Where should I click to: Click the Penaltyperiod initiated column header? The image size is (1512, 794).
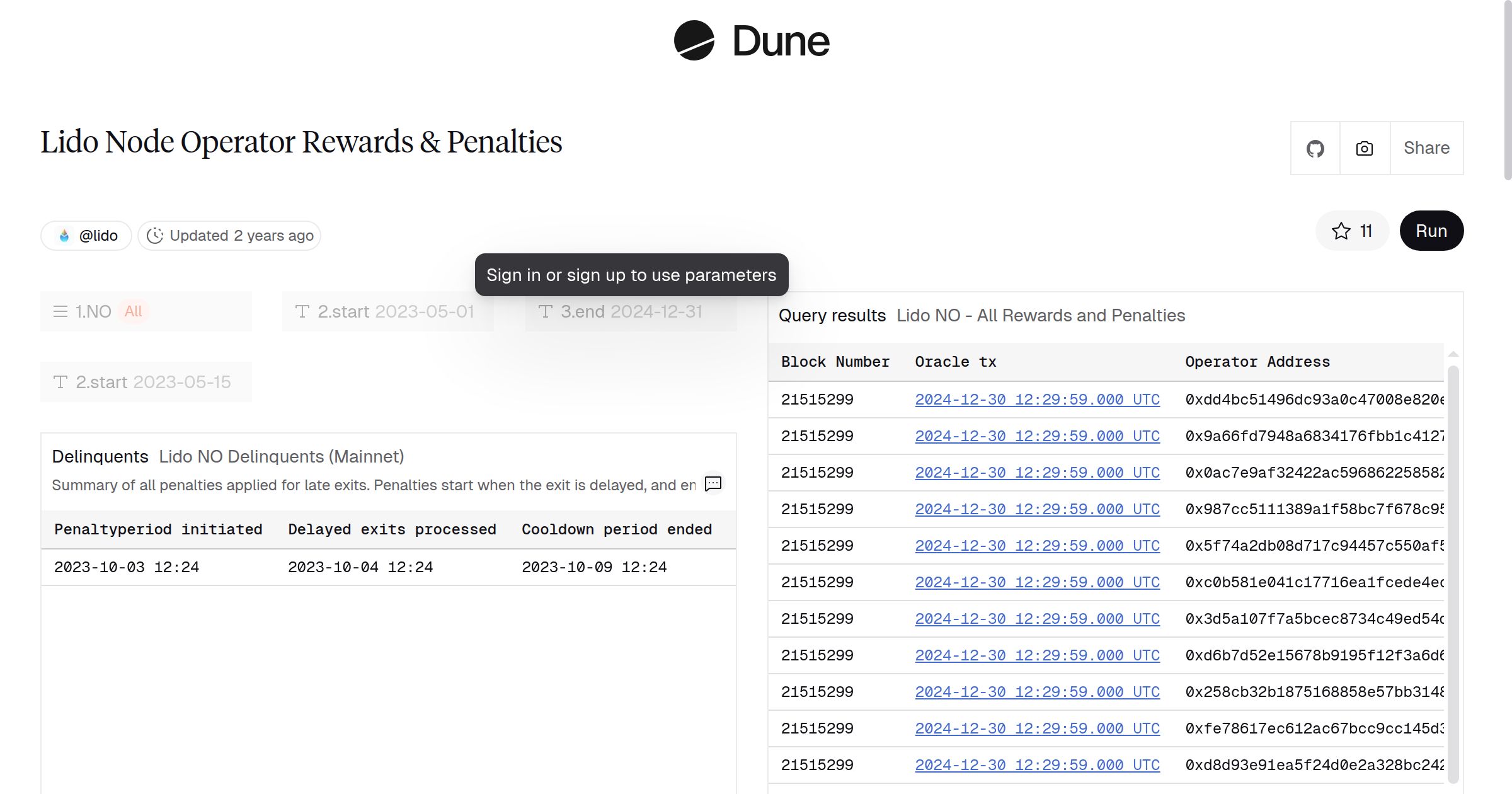[158, 529]
